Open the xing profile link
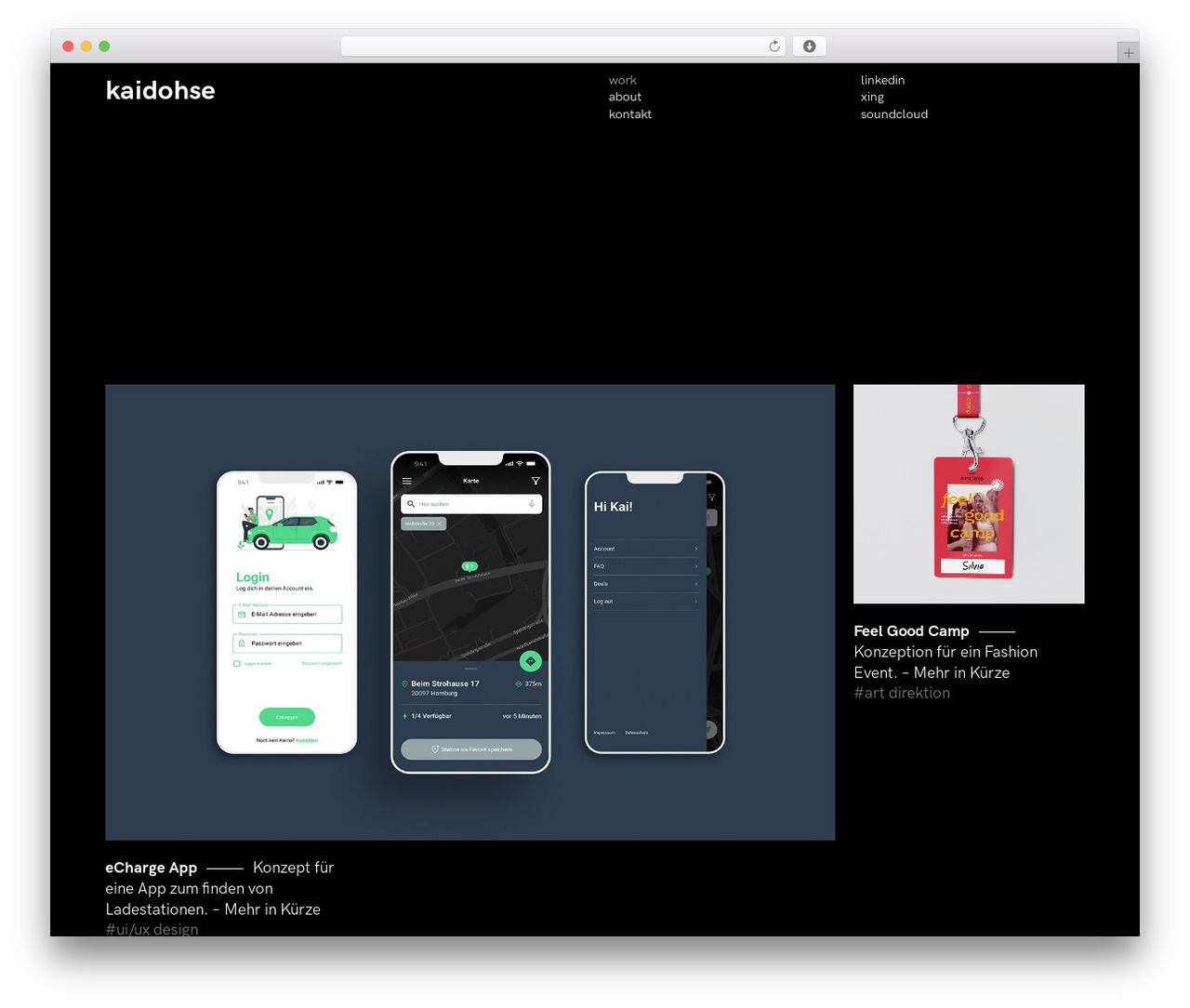 872,97
